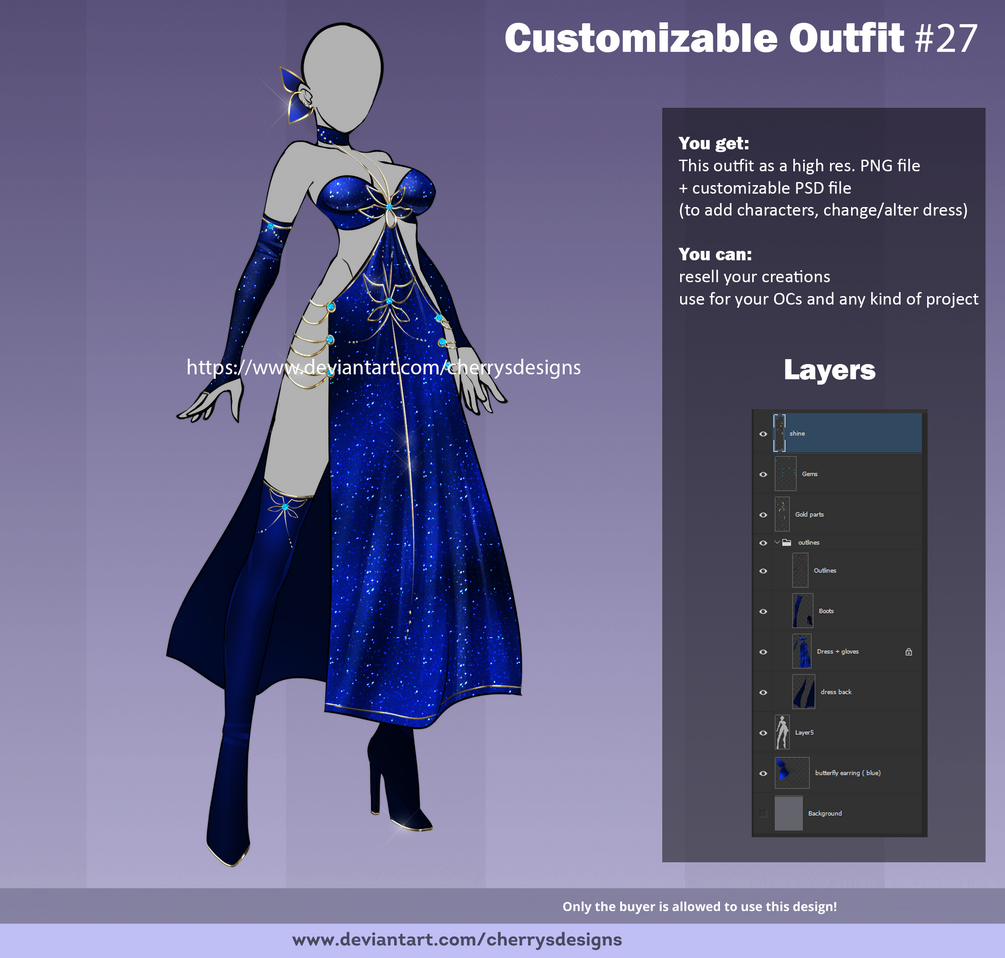Click the 'You get:' heading
1005x958 pixels.
714,143
